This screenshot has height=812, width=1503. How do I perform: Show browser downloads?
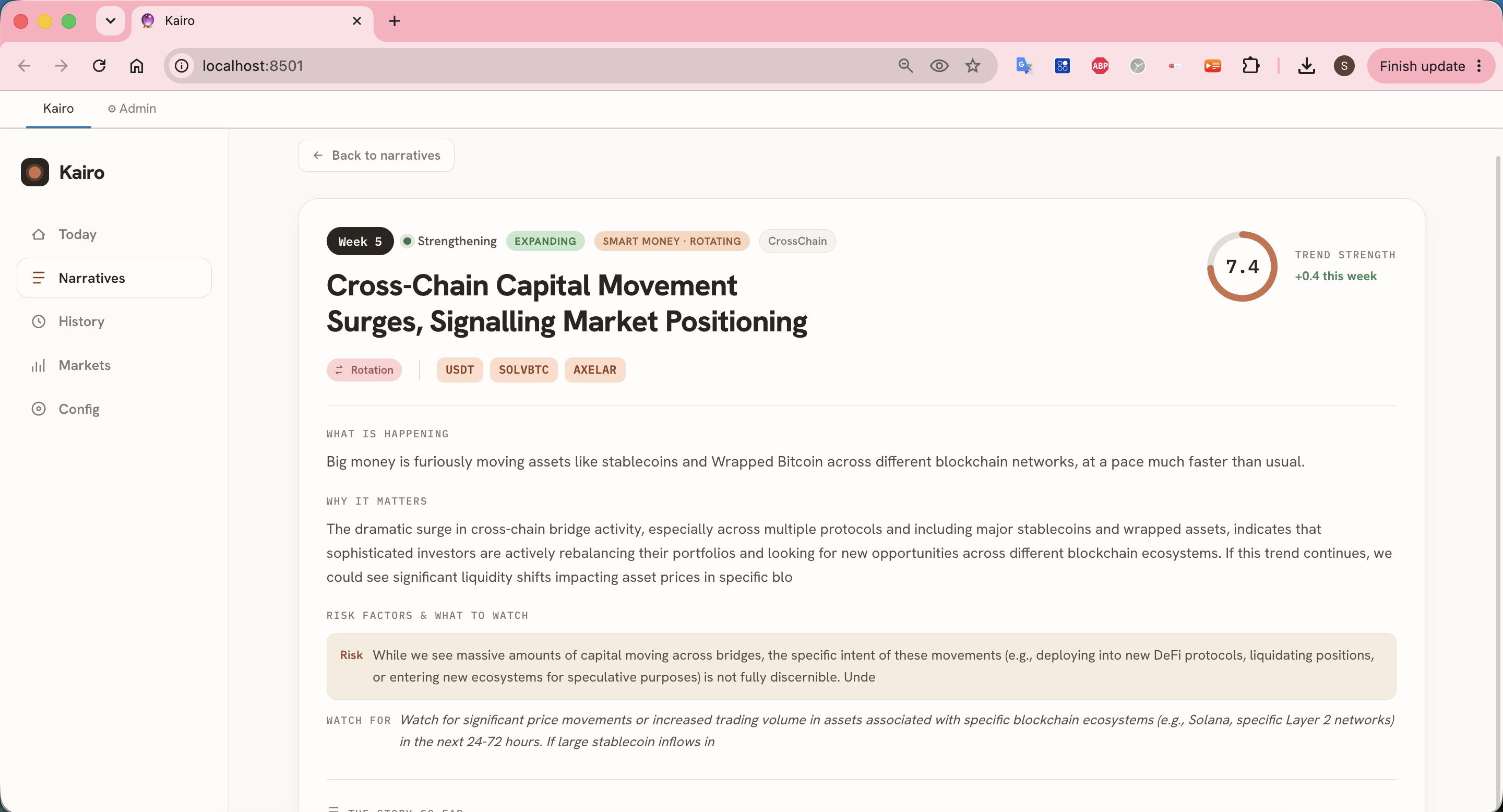tap(1306, 66)
